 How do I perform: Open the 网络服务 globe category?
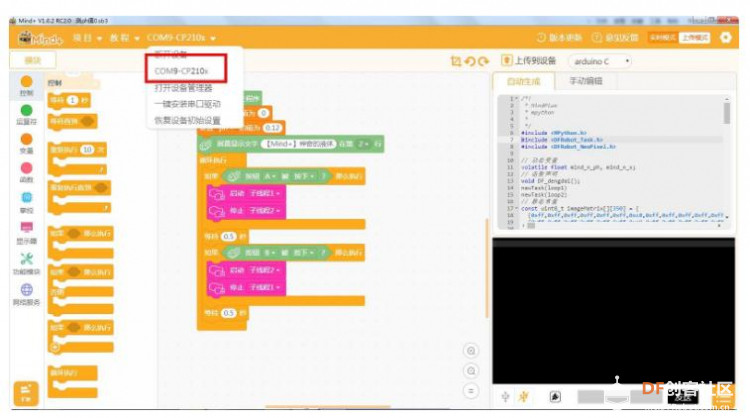pos(27,289)
